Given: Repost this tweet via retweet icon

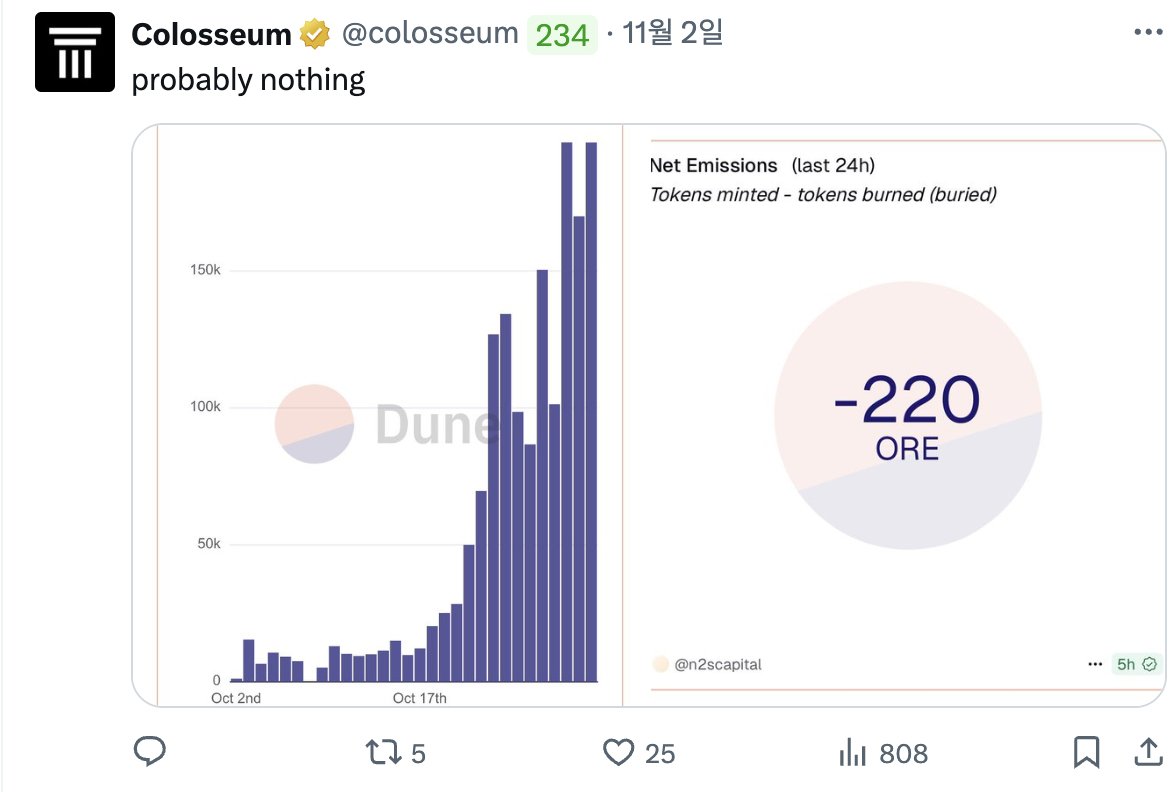Looking at the screenshot, I should click(383, 752).
